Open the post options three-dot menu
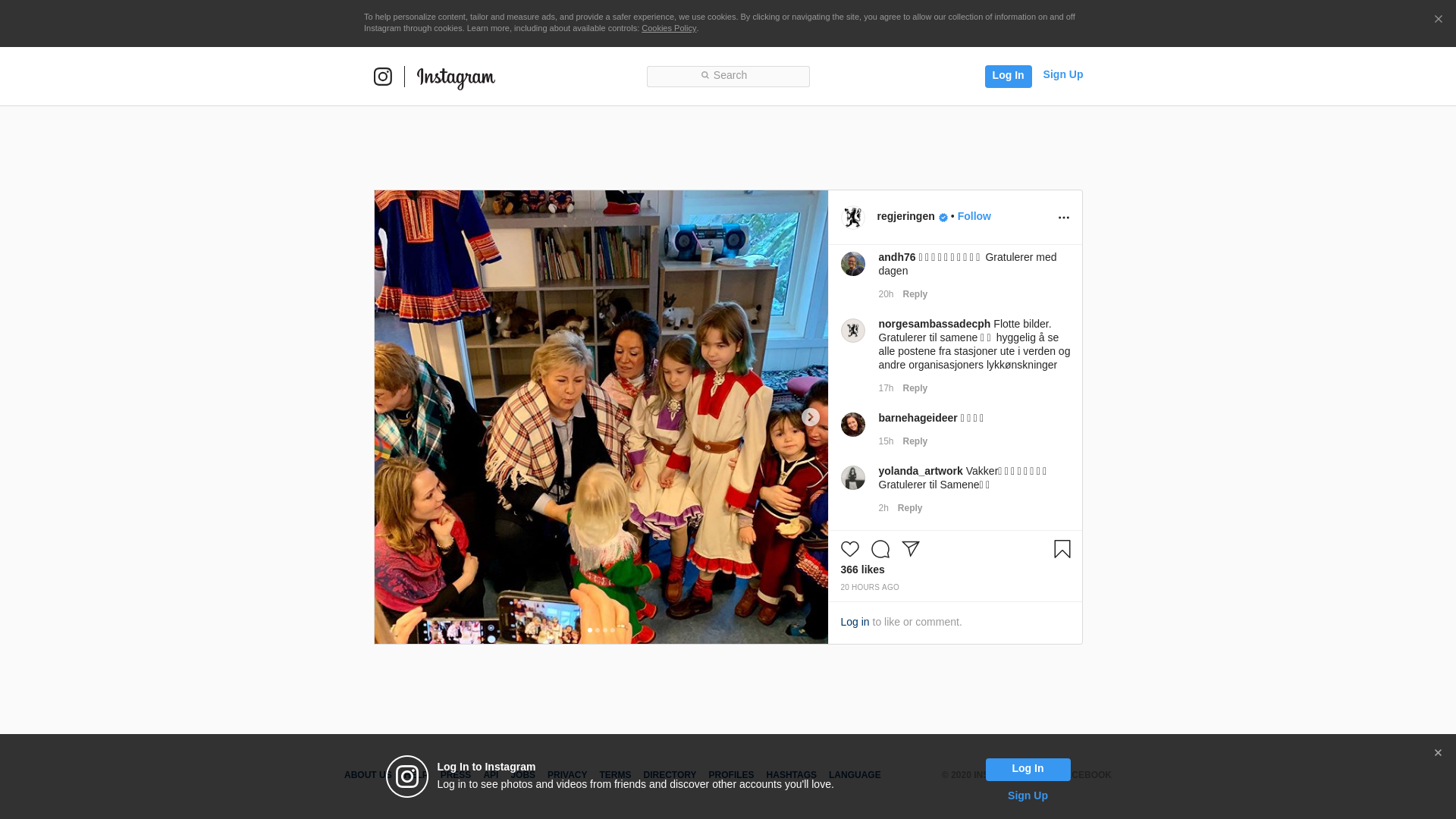 coord(1063,218)
